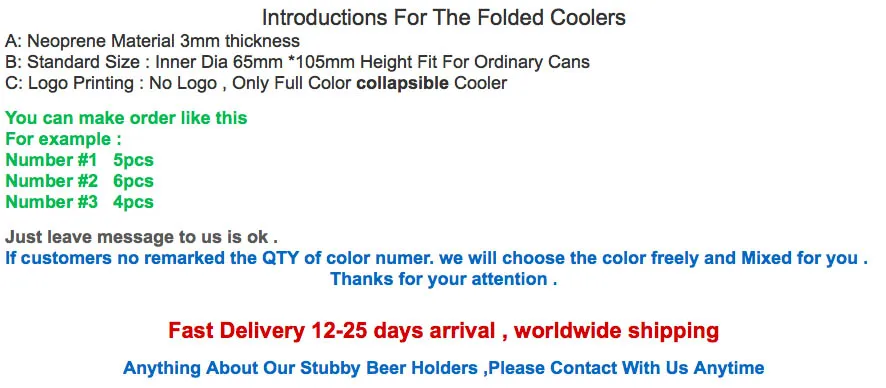Click the Stubby Beer Holders text
The height and width of the screenshot is (388, 886).
click(x=389, y=368)
